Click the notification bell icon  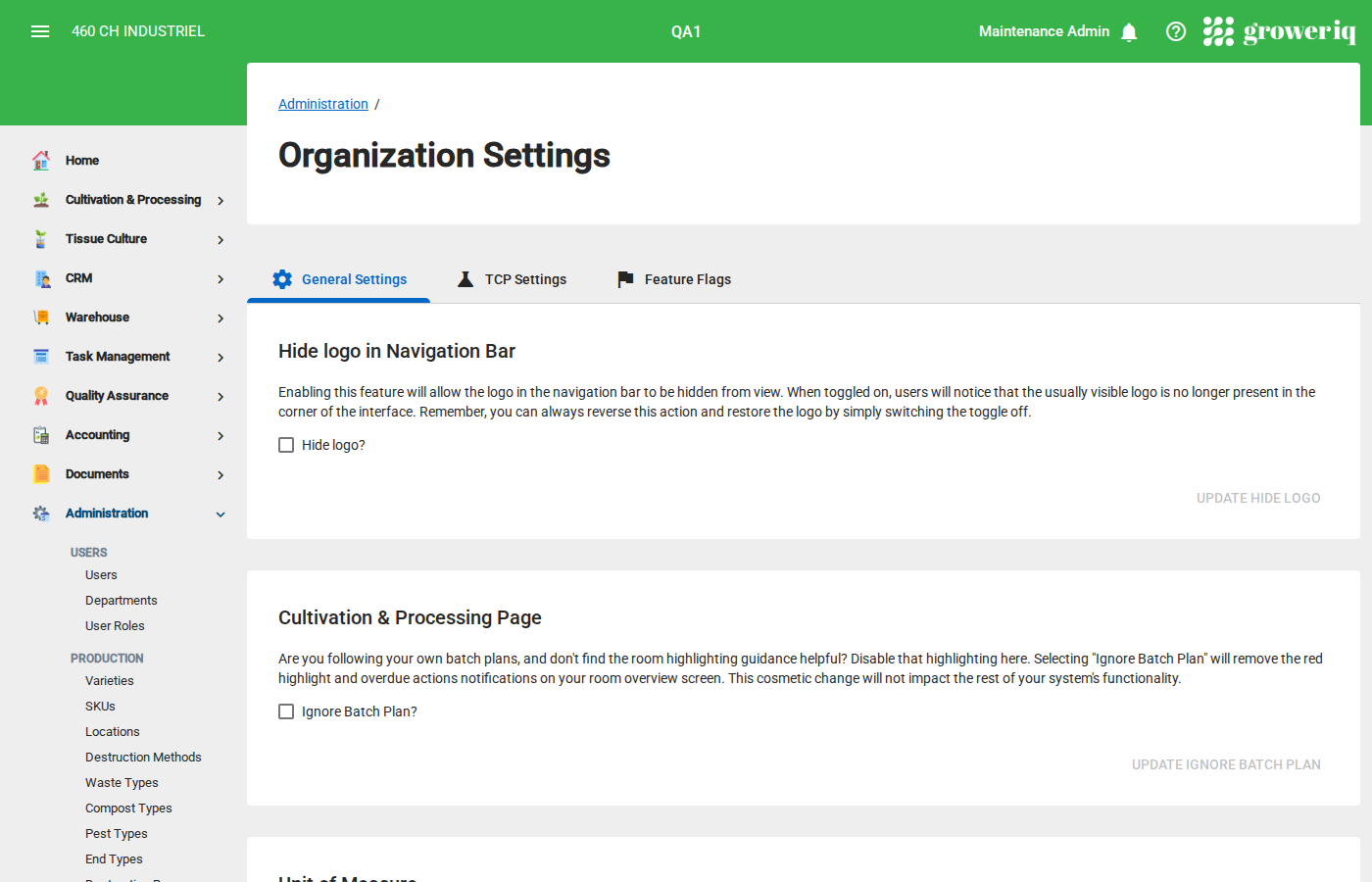(x=1129, y=31)
